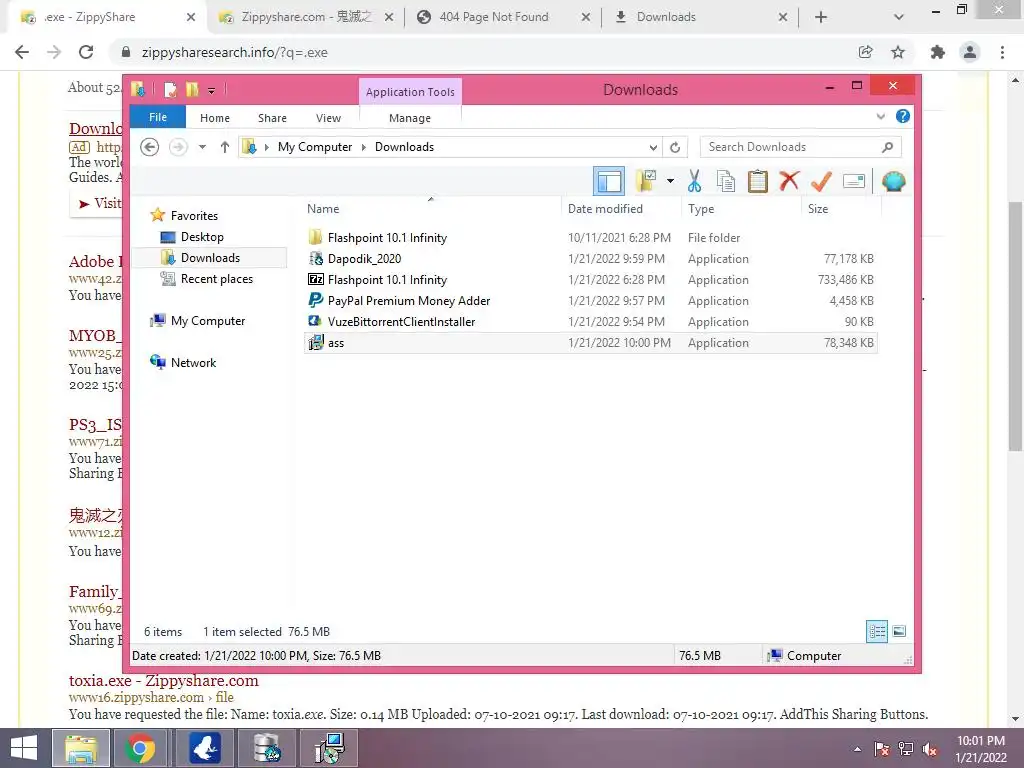Click Favorites heading in navigation pane
The image size is (1024, 768).
[x=194, y=216]
